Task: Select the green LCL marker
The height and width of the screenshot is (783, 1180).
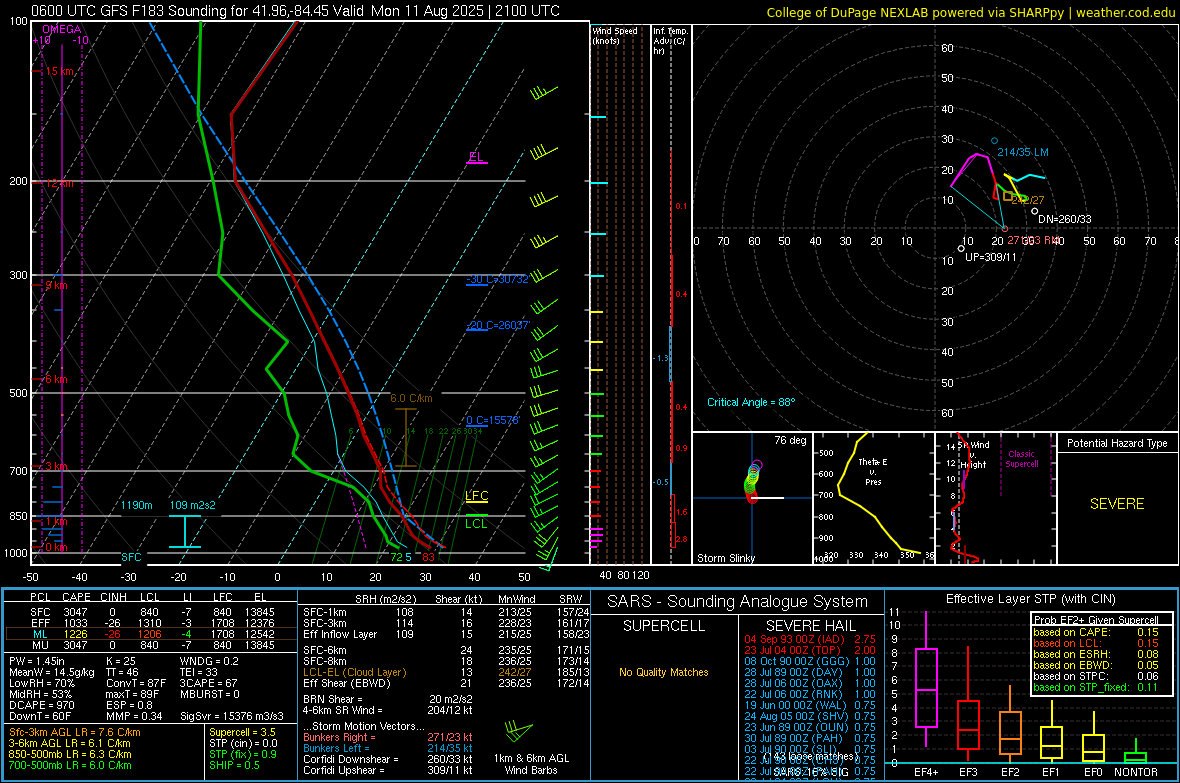Action: (476, 523)
